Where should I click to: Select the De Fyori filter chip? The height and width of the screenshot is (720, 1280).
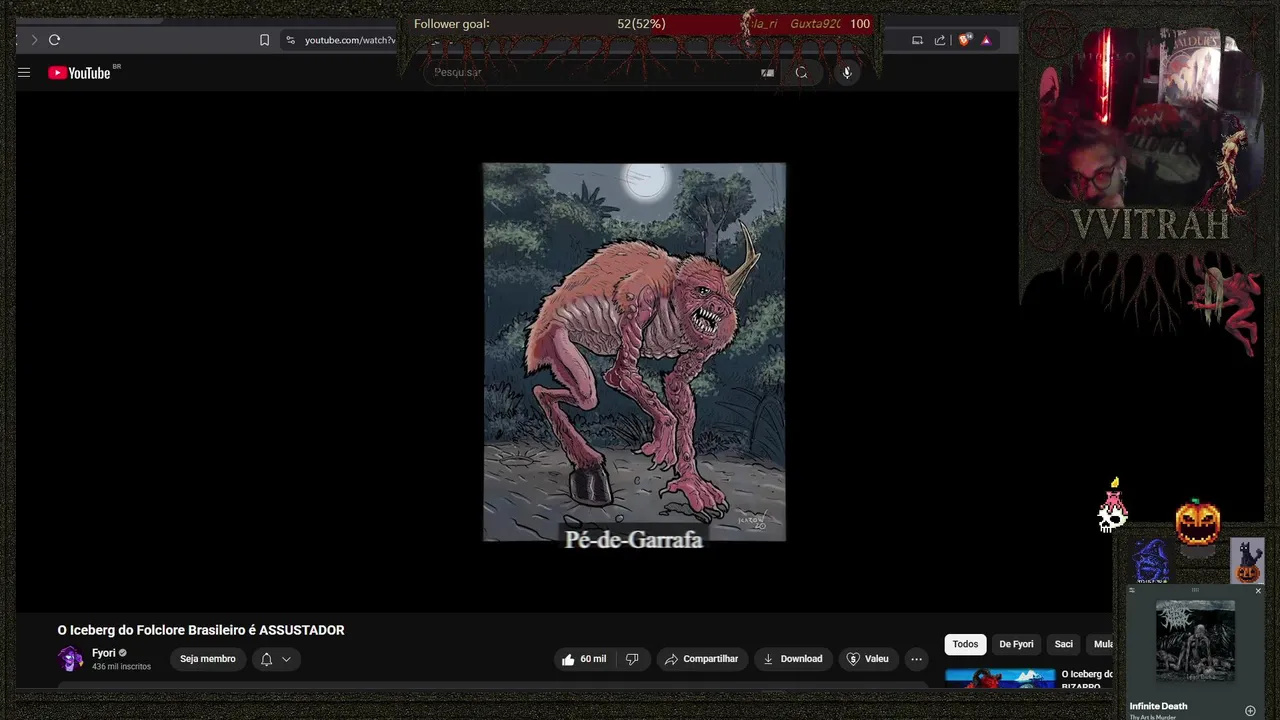(x=1016, y=644)
